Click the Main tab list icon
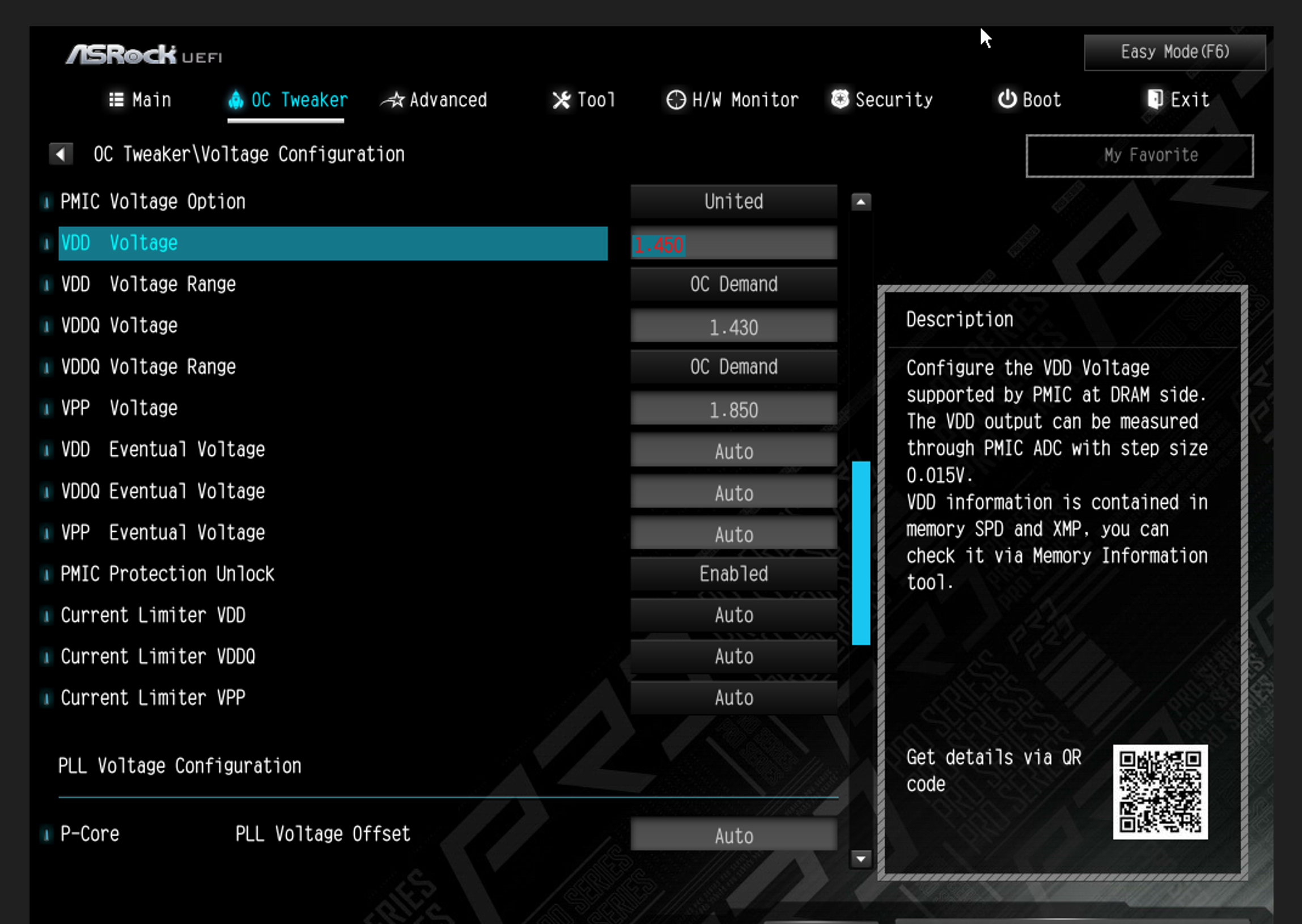The image size is (1302, 924). 116,100
